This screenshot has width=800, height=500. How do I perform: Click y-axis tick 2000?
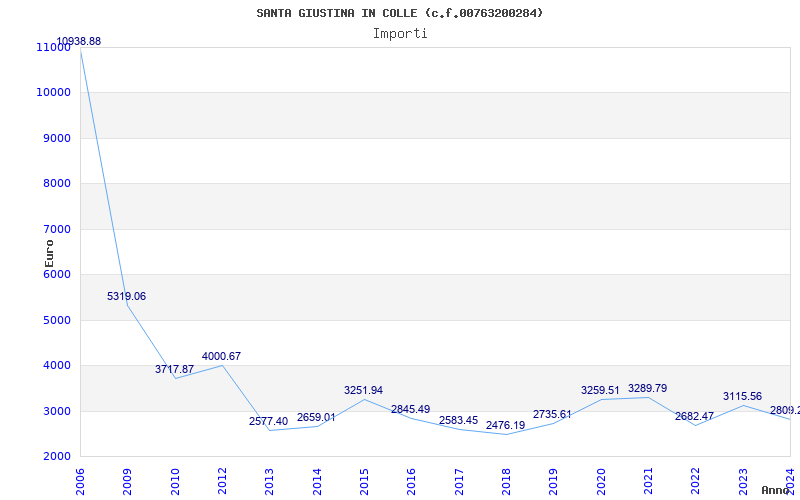tap(56, 457)
